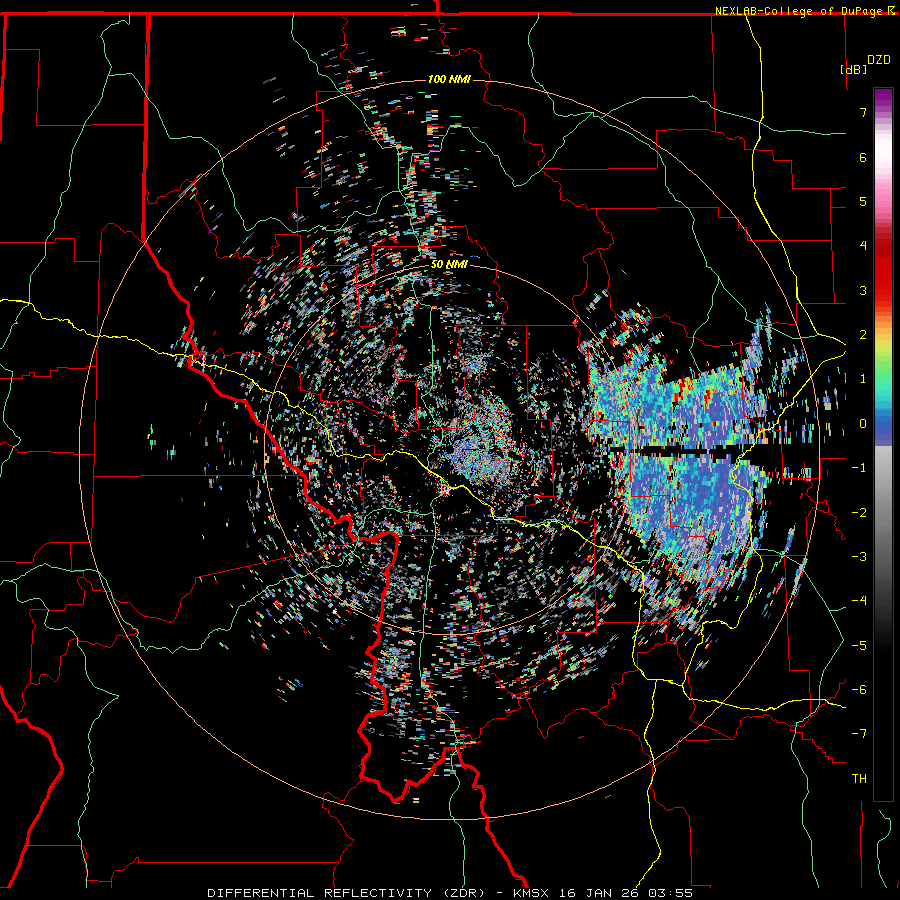Click the 2 value on the color scale
900x900 pixels.
(x=863, y=335)
